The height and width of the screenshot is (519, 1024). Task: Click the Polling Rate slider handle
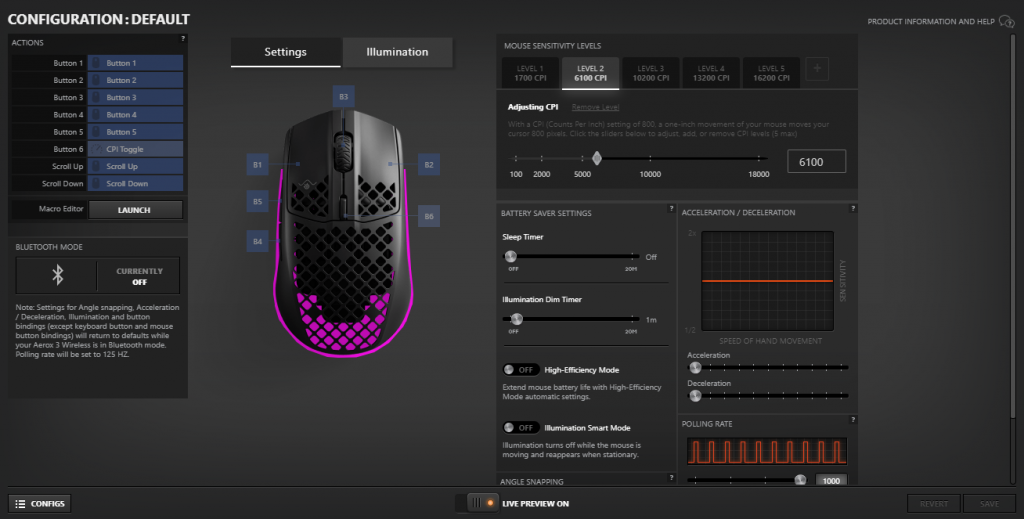800,480
